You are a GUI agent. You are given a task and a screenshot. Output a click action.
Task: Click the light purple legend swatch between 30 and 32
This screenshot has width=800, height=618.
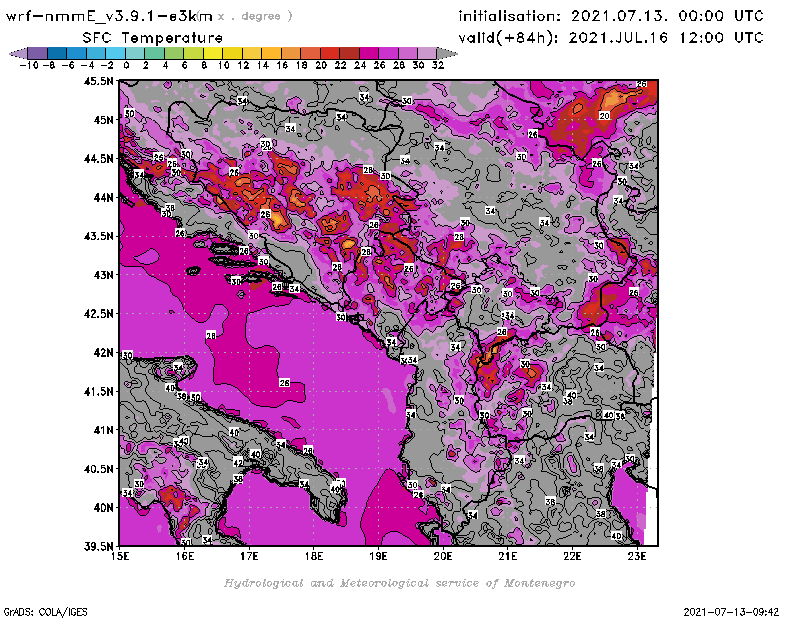(x=428, y=54)
